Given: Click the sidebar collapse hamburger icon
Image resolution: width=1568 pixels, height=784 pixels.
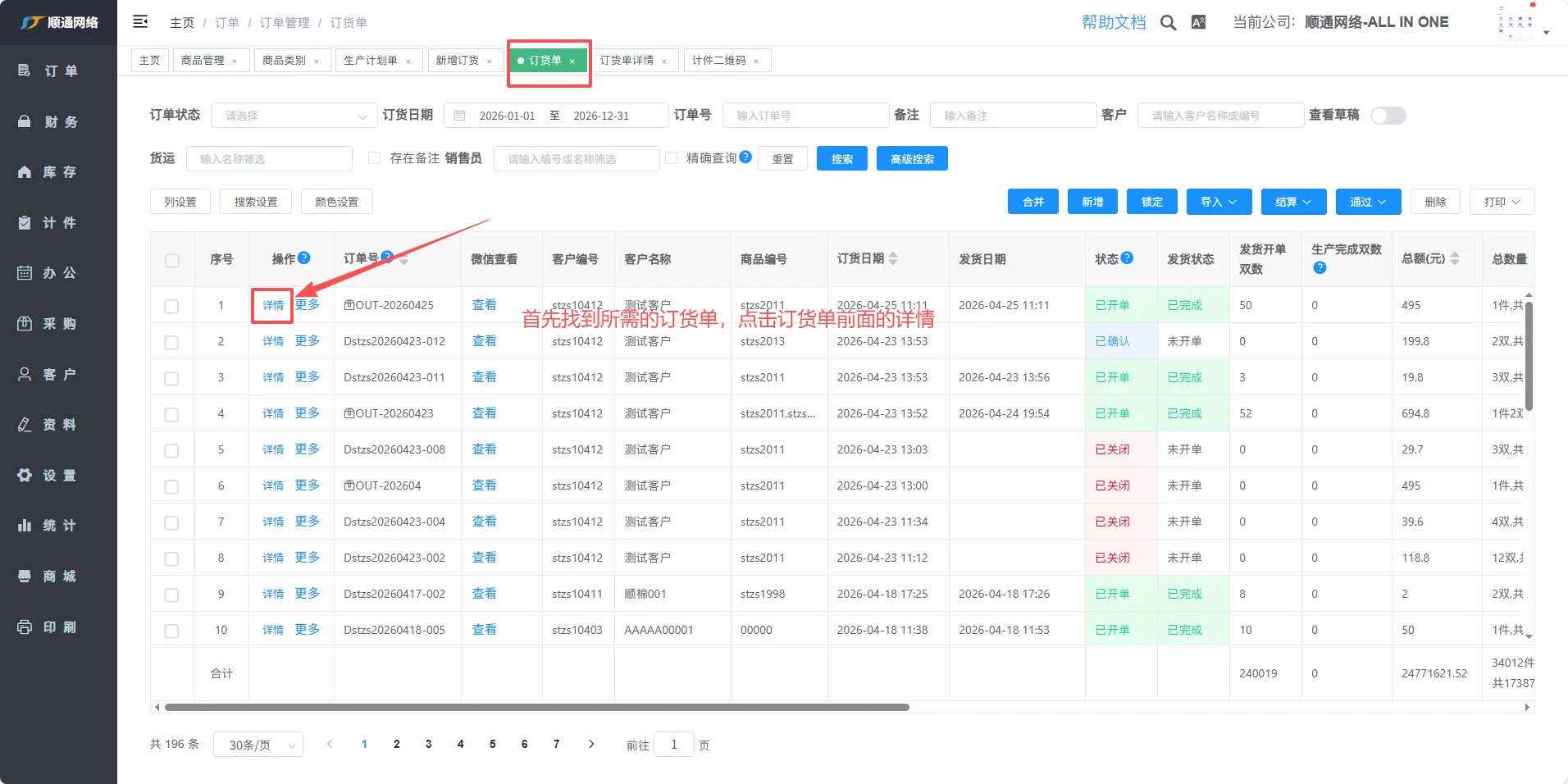Looking at the screenshot, I should coord(140,22).
